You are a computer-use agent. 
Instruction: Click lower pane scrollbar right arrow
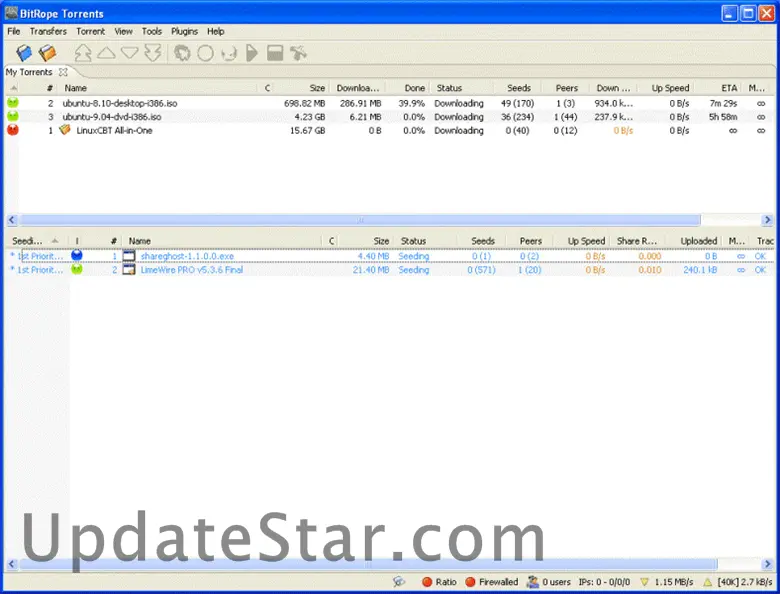(768, 564)
